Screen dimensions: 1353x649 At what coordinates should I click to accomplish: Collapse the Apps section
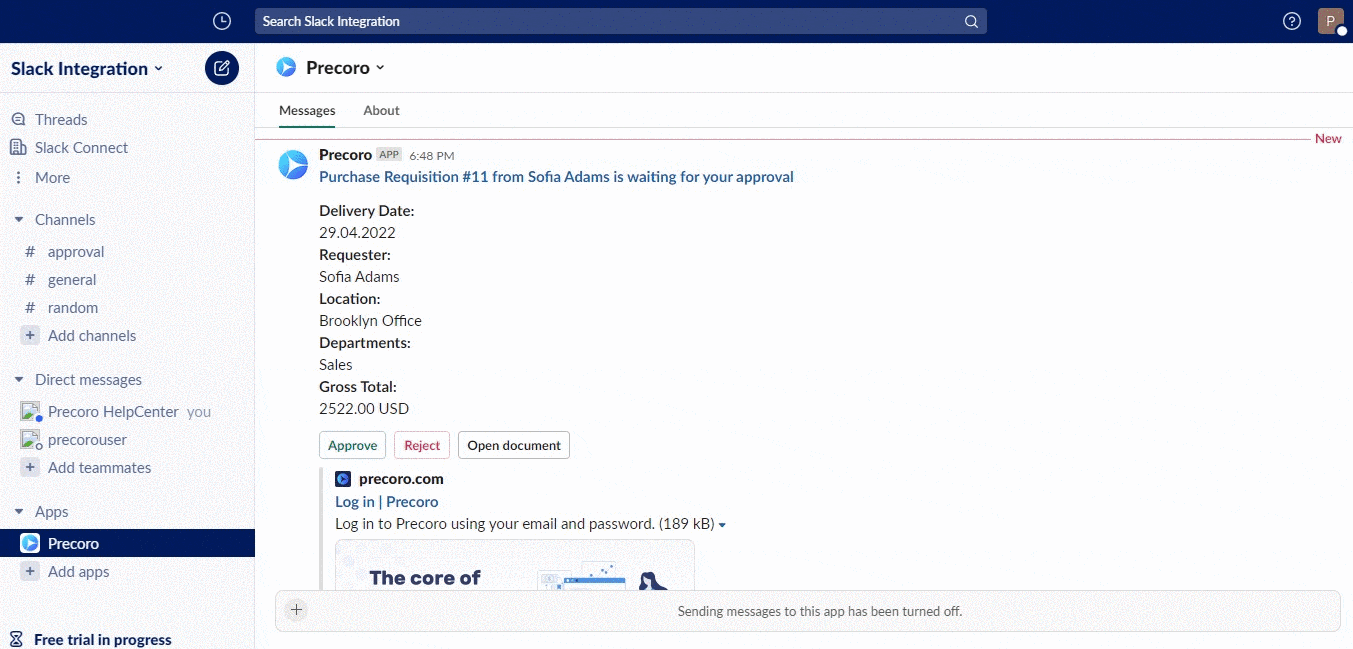point(18,512)
